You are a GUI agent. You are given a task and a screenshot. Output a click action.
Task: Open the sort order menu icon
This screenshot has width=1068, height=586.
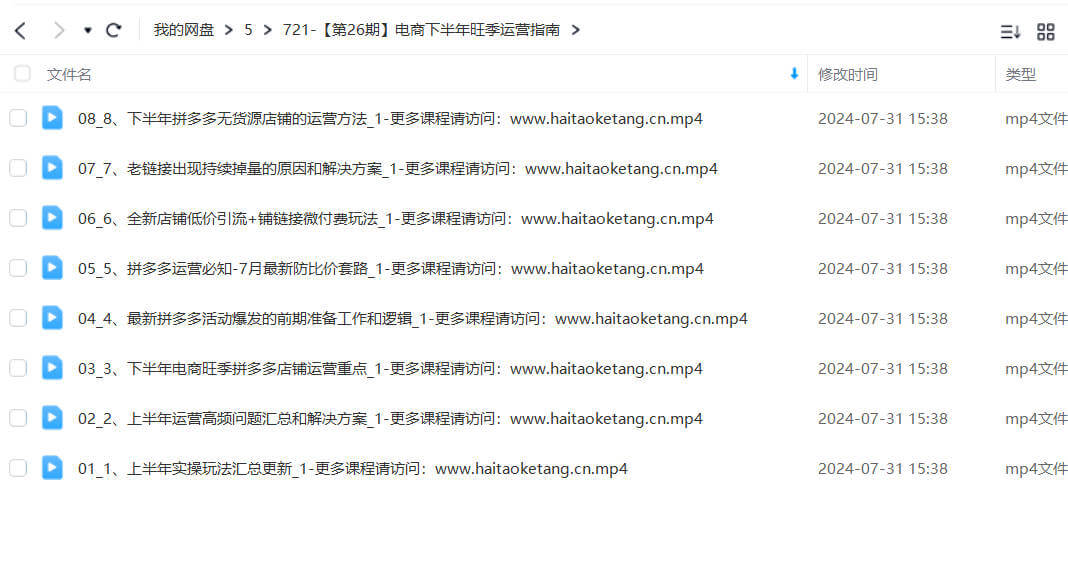(x=1010, y=31)
